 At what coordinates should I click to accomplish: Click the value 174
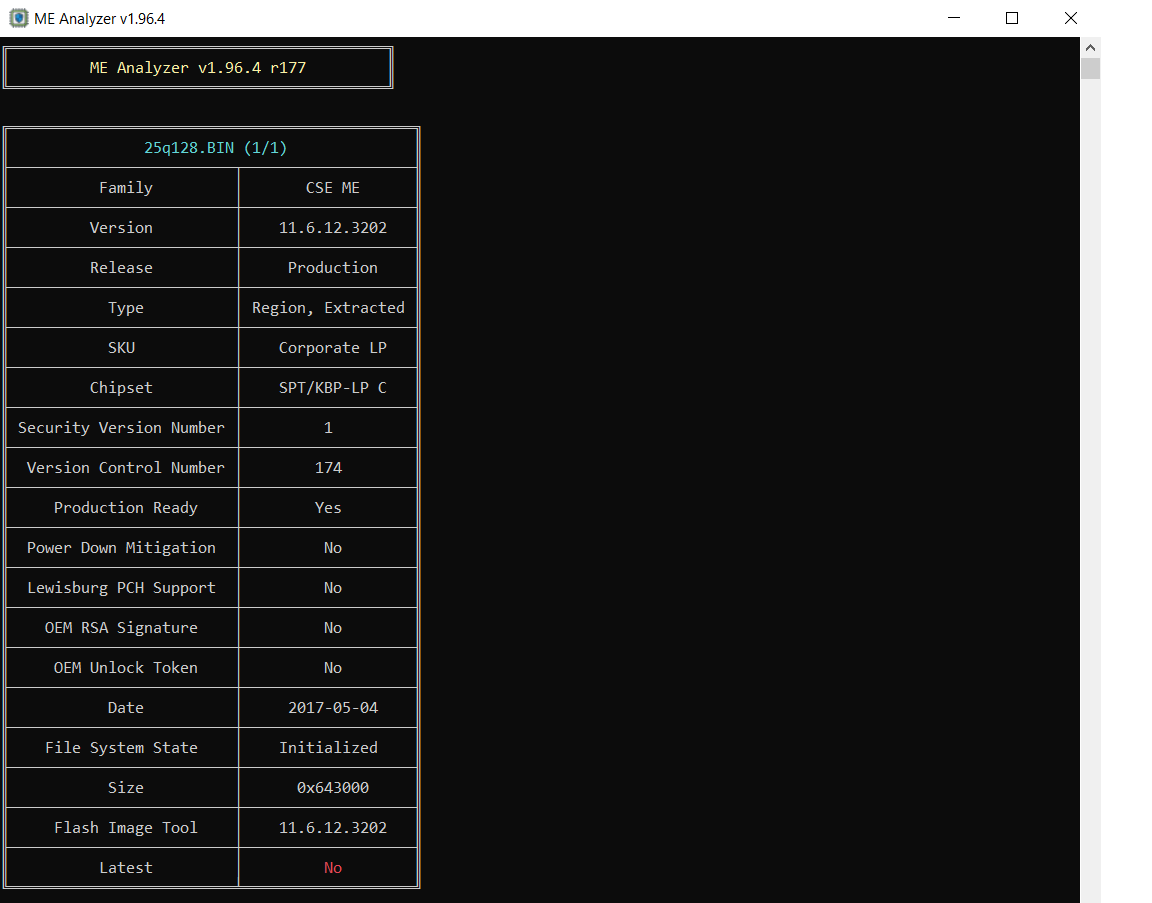[328, 467]
